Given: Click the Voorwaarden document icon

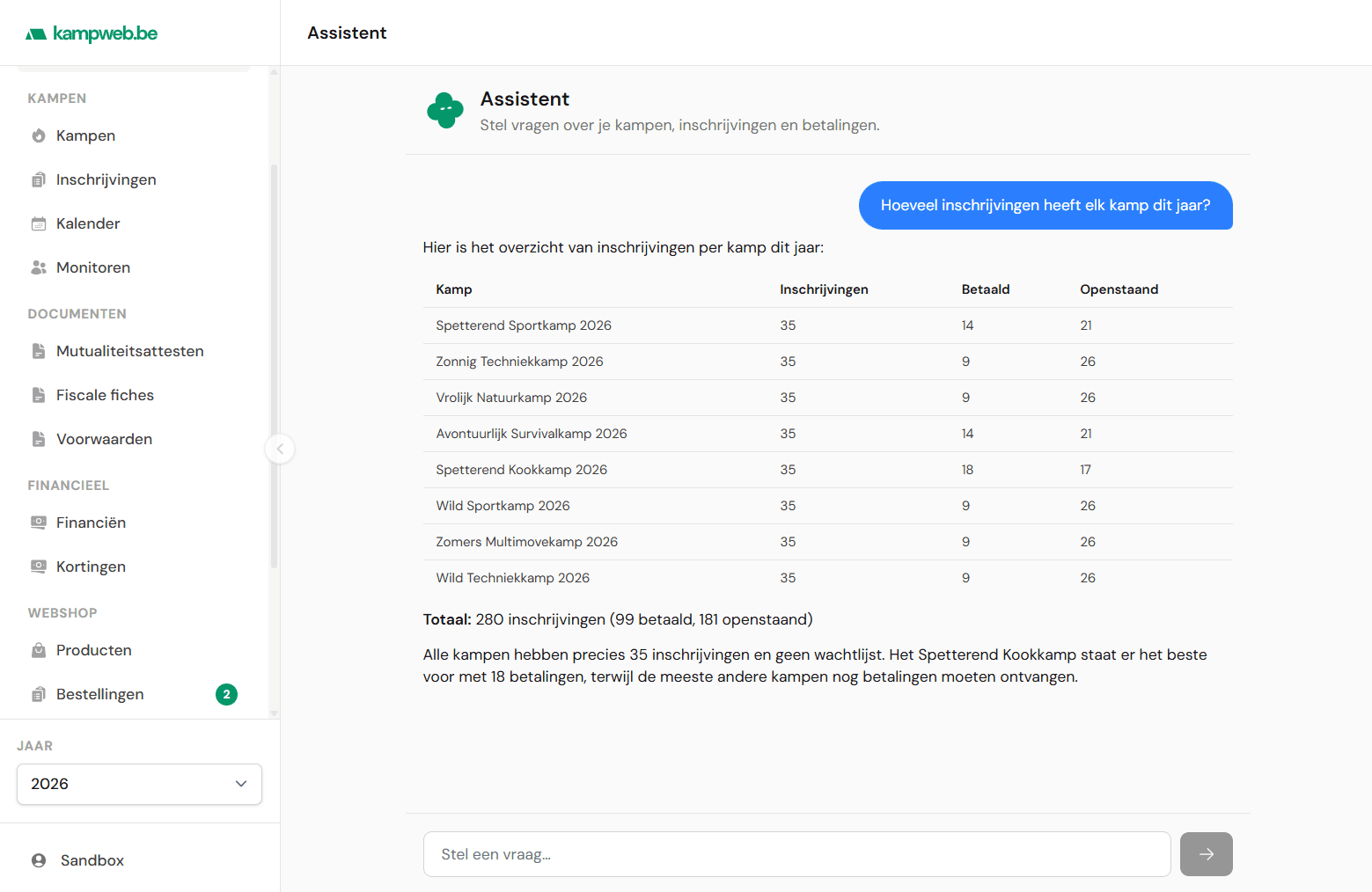Looking at the screenshot, I should tap(39, 439).
